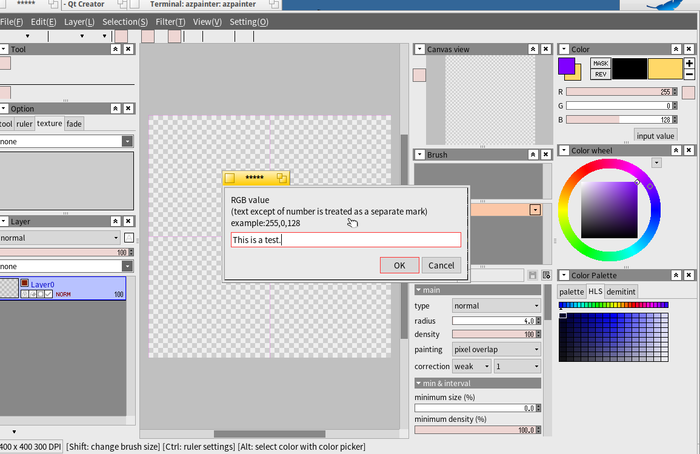Open the Color Palette panel title menu arrow
This screenshot has height=454, width=700.
[564, 275]
